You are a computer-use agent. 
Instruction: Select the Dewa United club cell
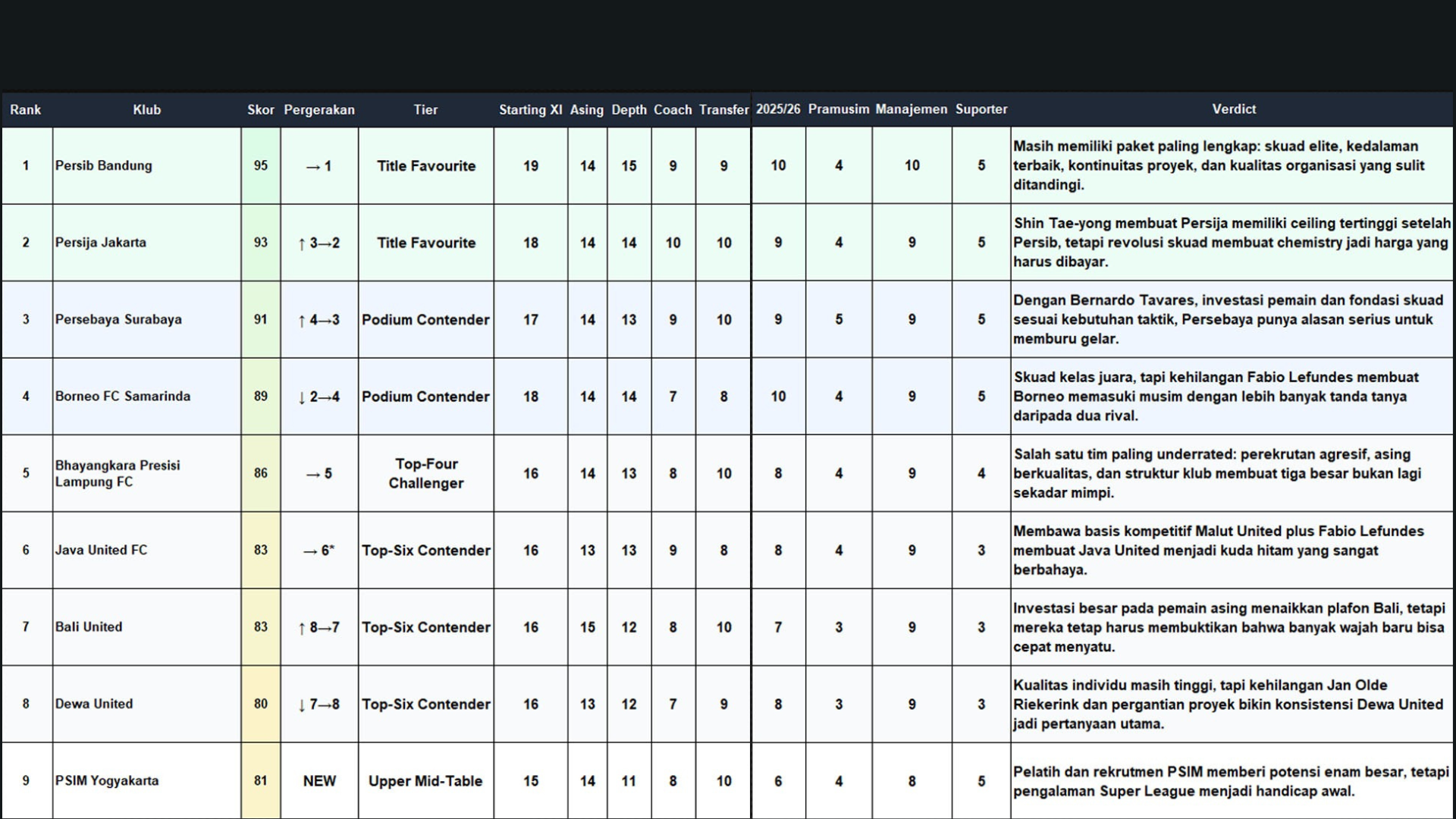(147, 704)
